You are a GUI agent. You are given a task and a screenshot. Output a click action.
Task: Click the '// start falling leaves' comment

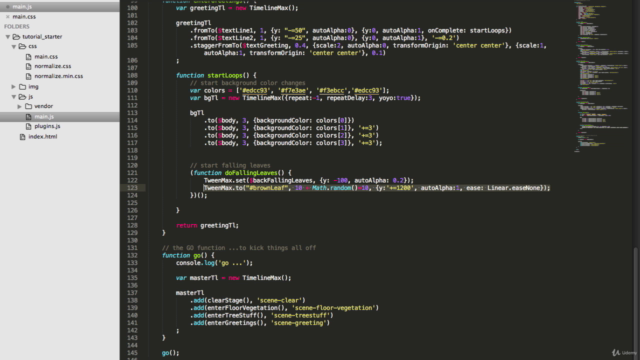click(x=230, y=166)
